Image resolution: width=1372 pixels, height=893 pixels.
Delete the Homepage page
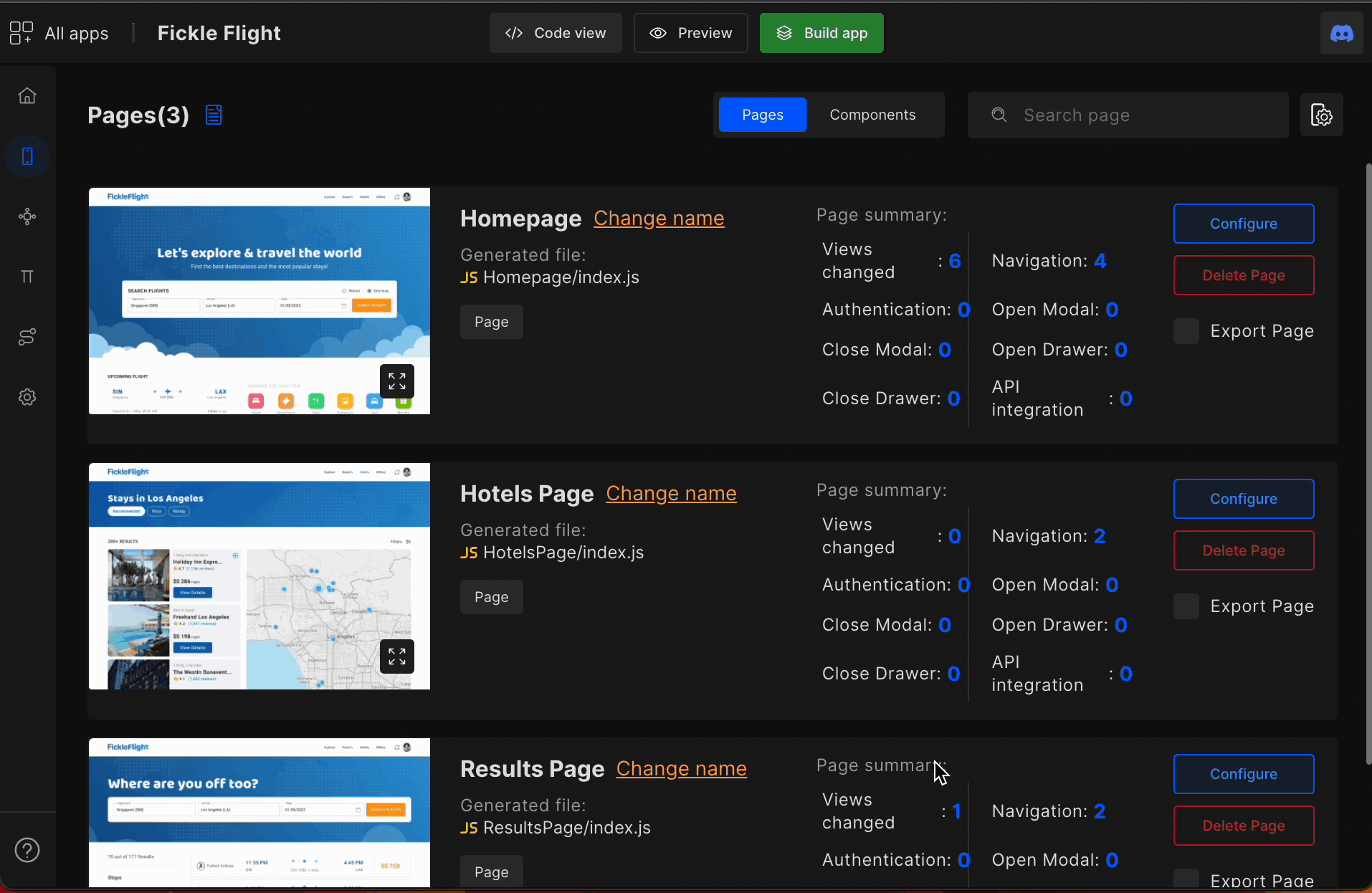(x=1244, y=275)
